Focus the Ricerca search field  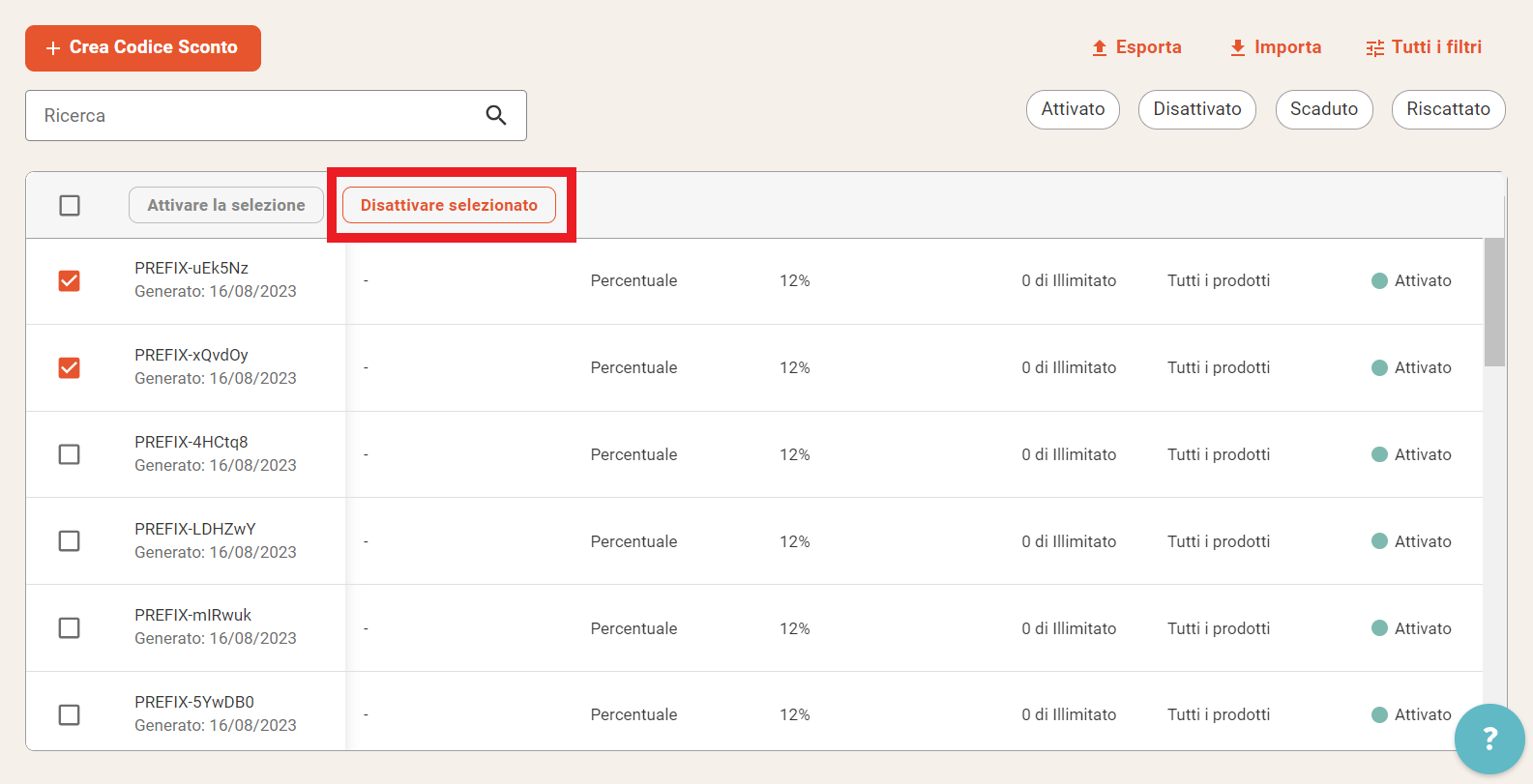(276, 116)
